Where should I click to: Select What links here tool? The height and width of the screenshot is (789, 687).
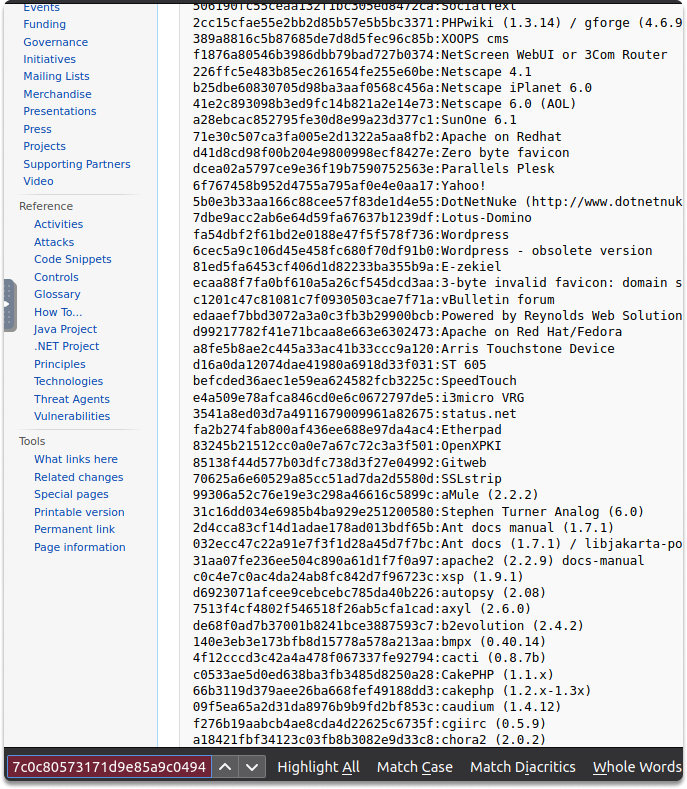coord(75,459)
